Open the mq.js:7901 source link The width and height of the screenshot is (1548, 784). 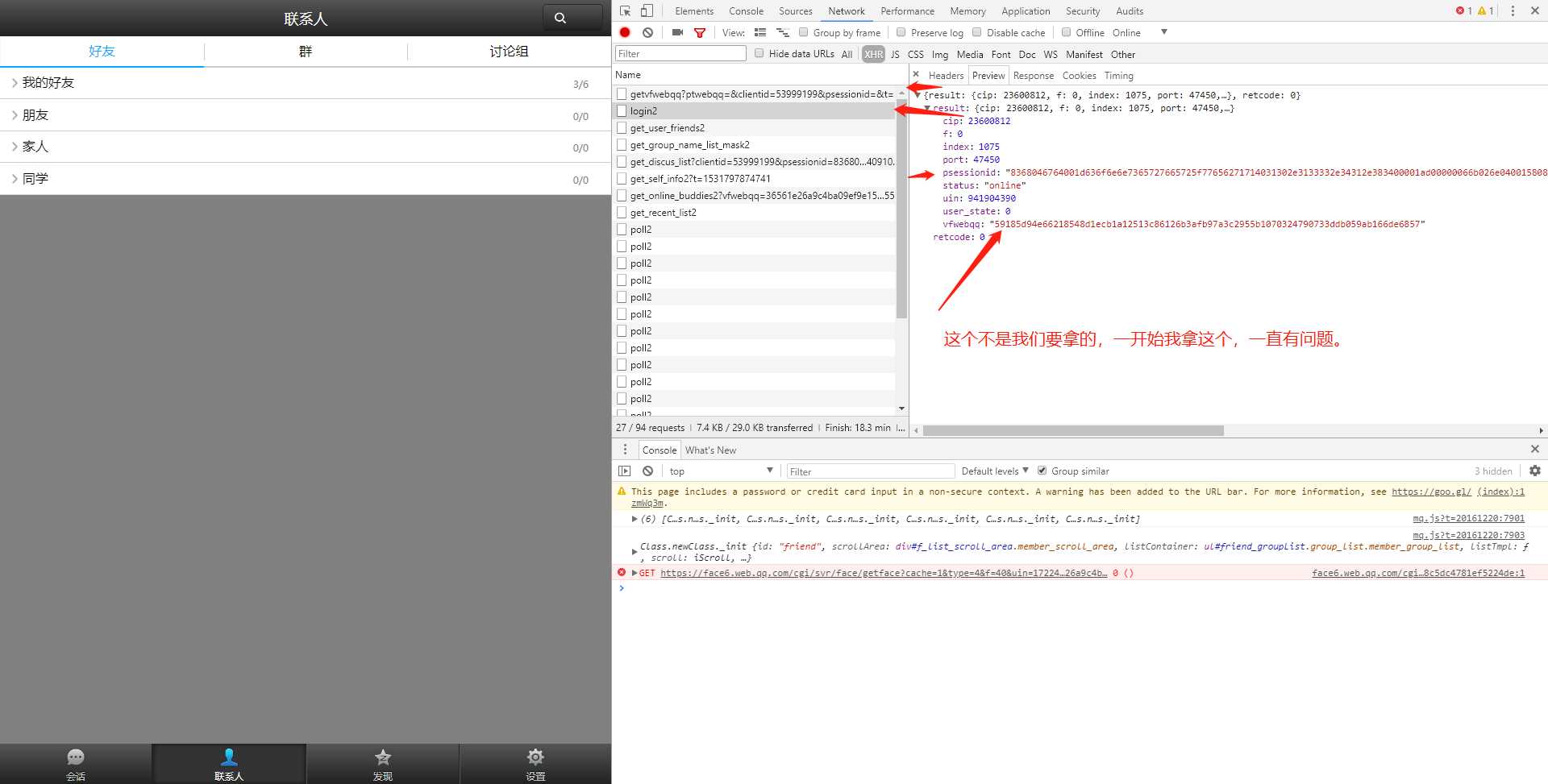pos(1468,518)
